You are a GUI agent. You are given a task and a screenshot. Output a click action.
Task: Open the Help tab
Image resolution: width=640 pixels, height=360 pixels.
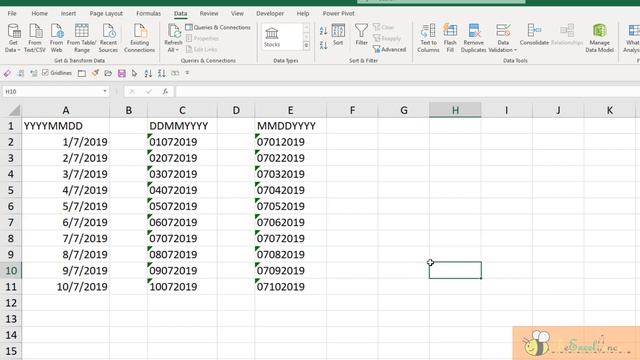pos(302,13)
